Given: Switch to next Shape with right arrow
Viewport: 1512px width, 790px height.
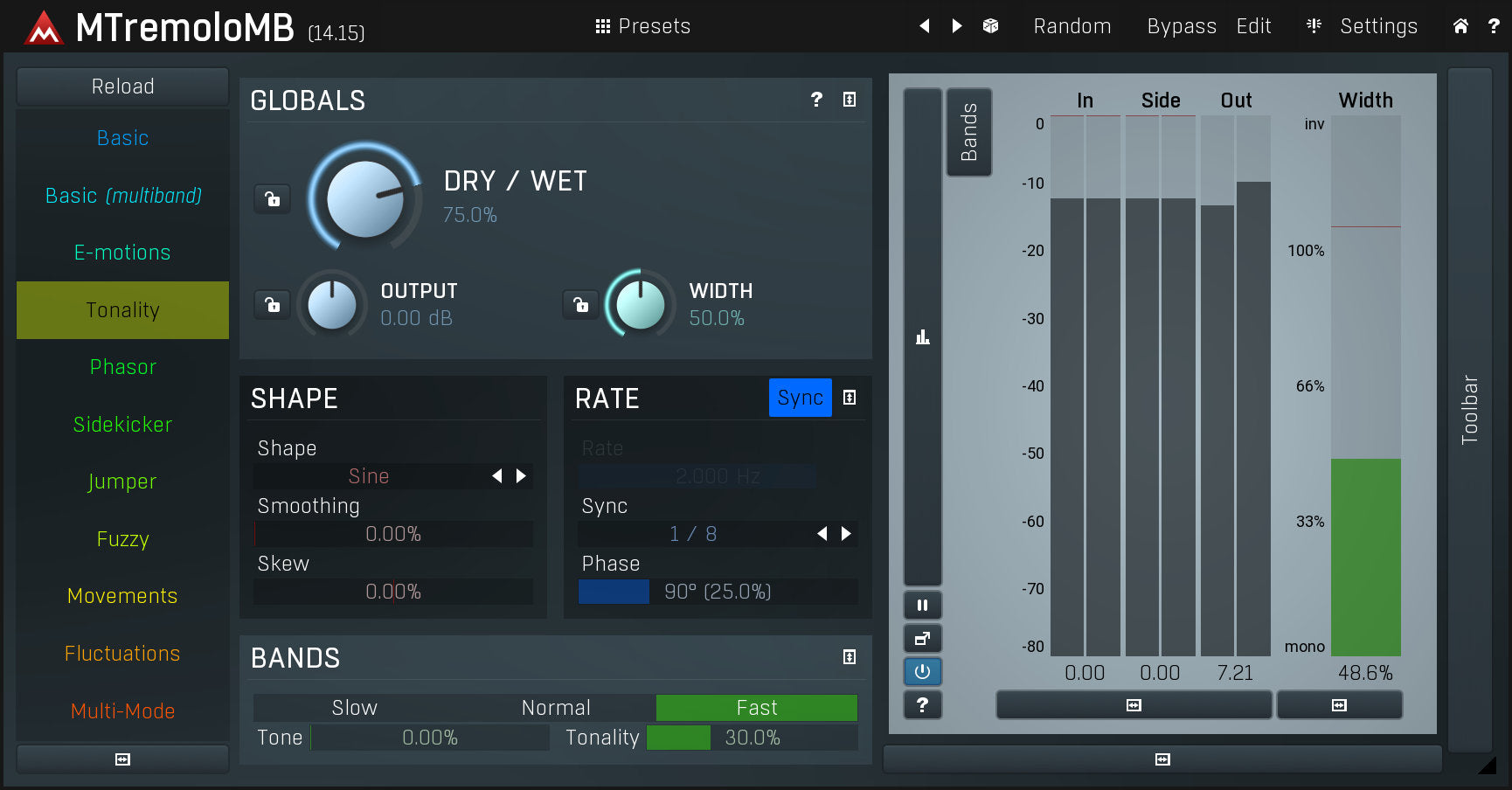Looking at the screenshot, I should click(x=522, y=476).
